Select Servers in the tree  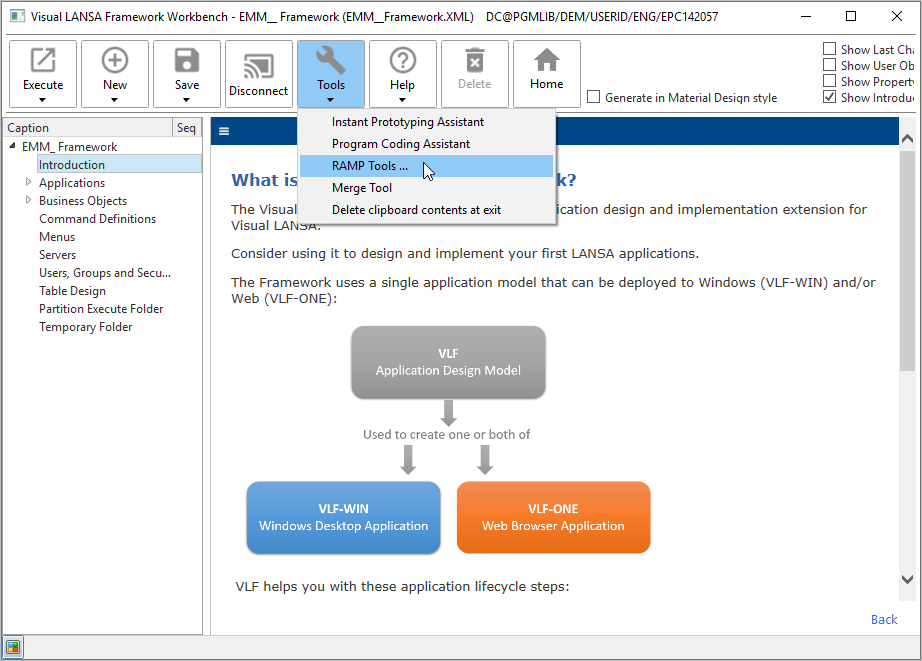[x=58, y=255]
